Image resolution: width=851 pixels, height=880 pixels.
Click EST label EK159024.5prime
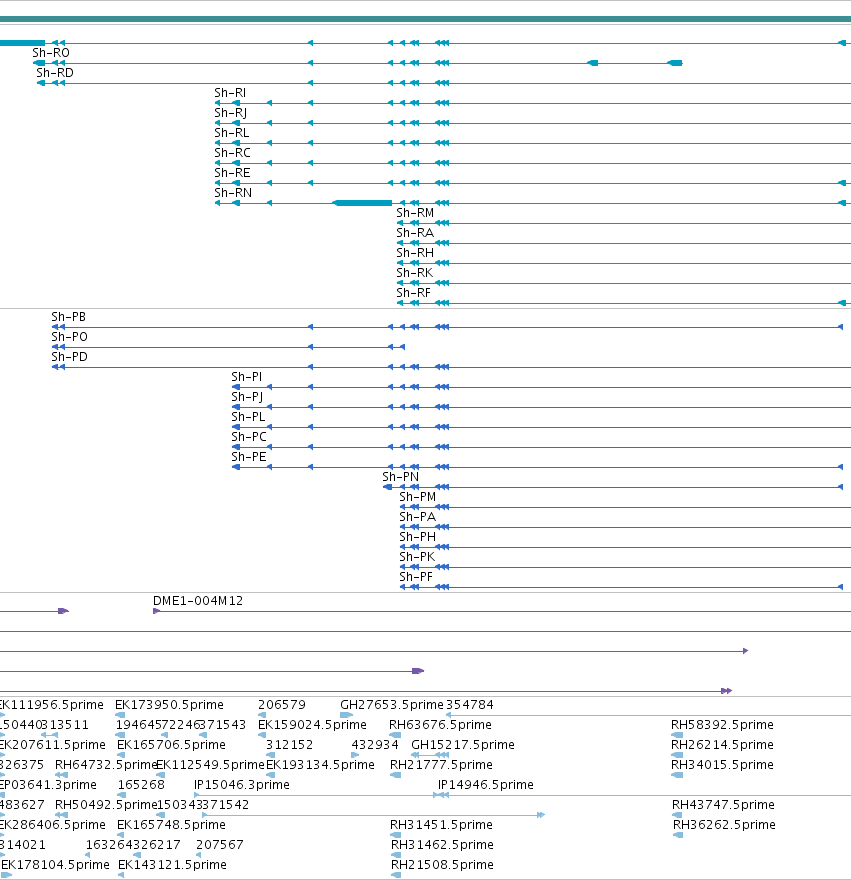312,725
